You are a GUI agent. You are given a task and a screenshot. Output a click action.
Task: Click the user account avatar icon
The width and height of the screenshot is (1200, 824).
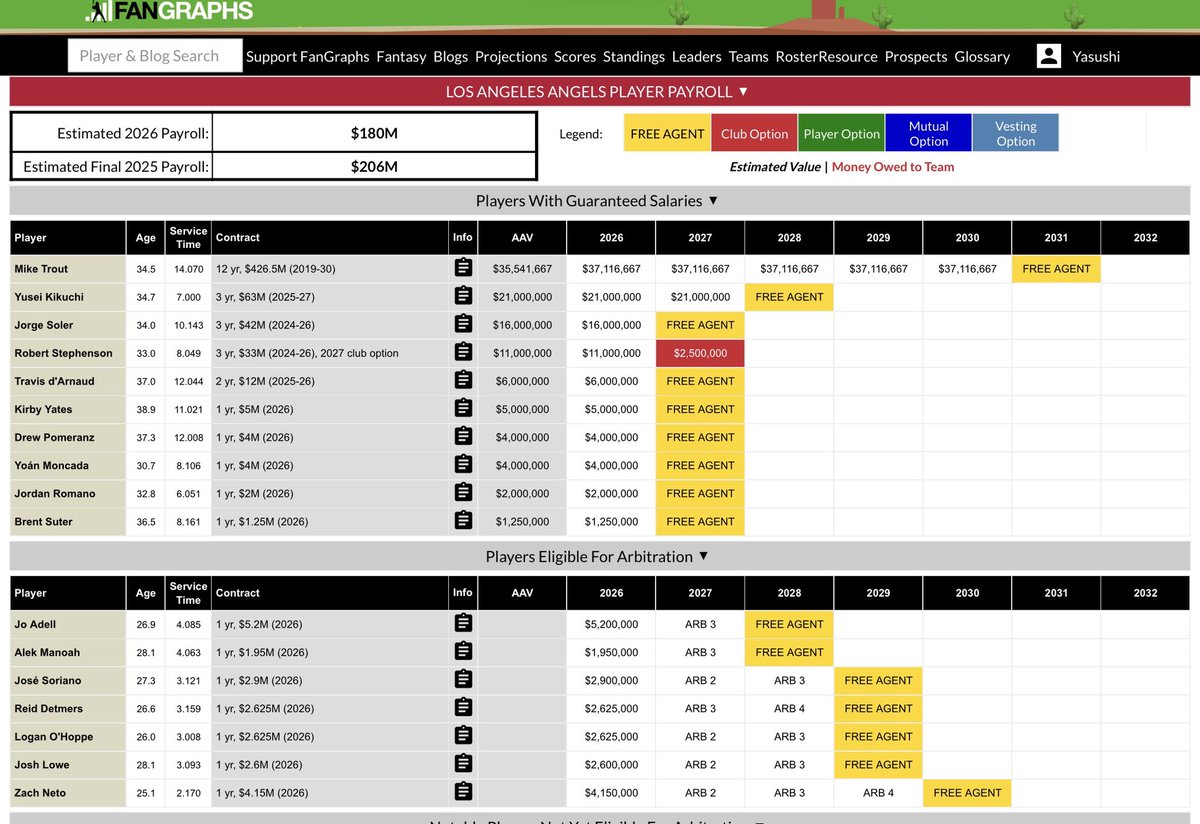pyautogui.click(x=1049, y=56)
